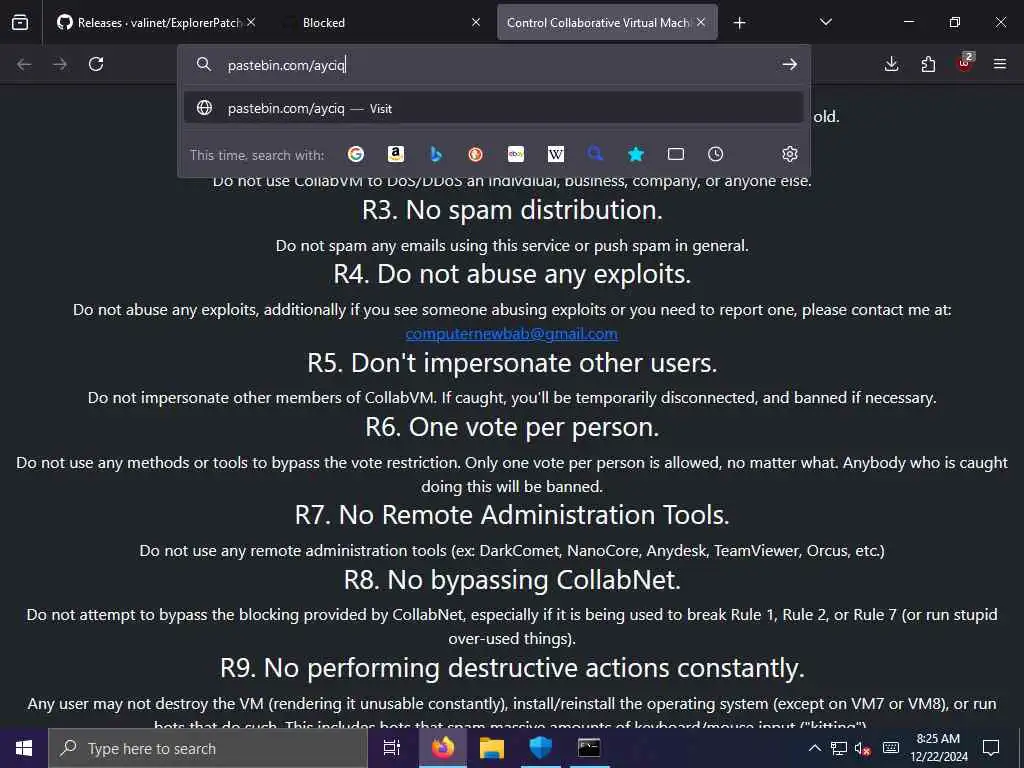Click the R4. Do not abuse any exploits heading
The image size is (1024, 768).
click(512, 274)
